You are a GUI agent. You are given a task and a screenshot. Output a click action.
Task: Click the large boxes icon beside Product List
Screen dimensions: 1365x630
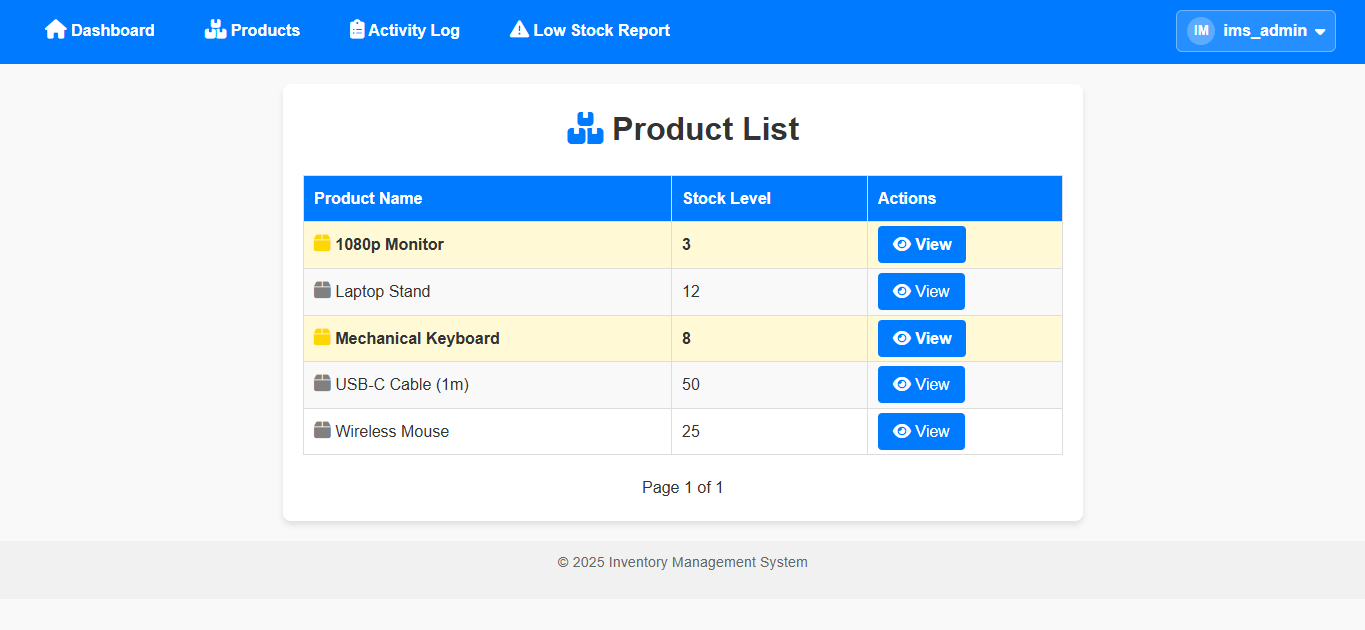585,129
